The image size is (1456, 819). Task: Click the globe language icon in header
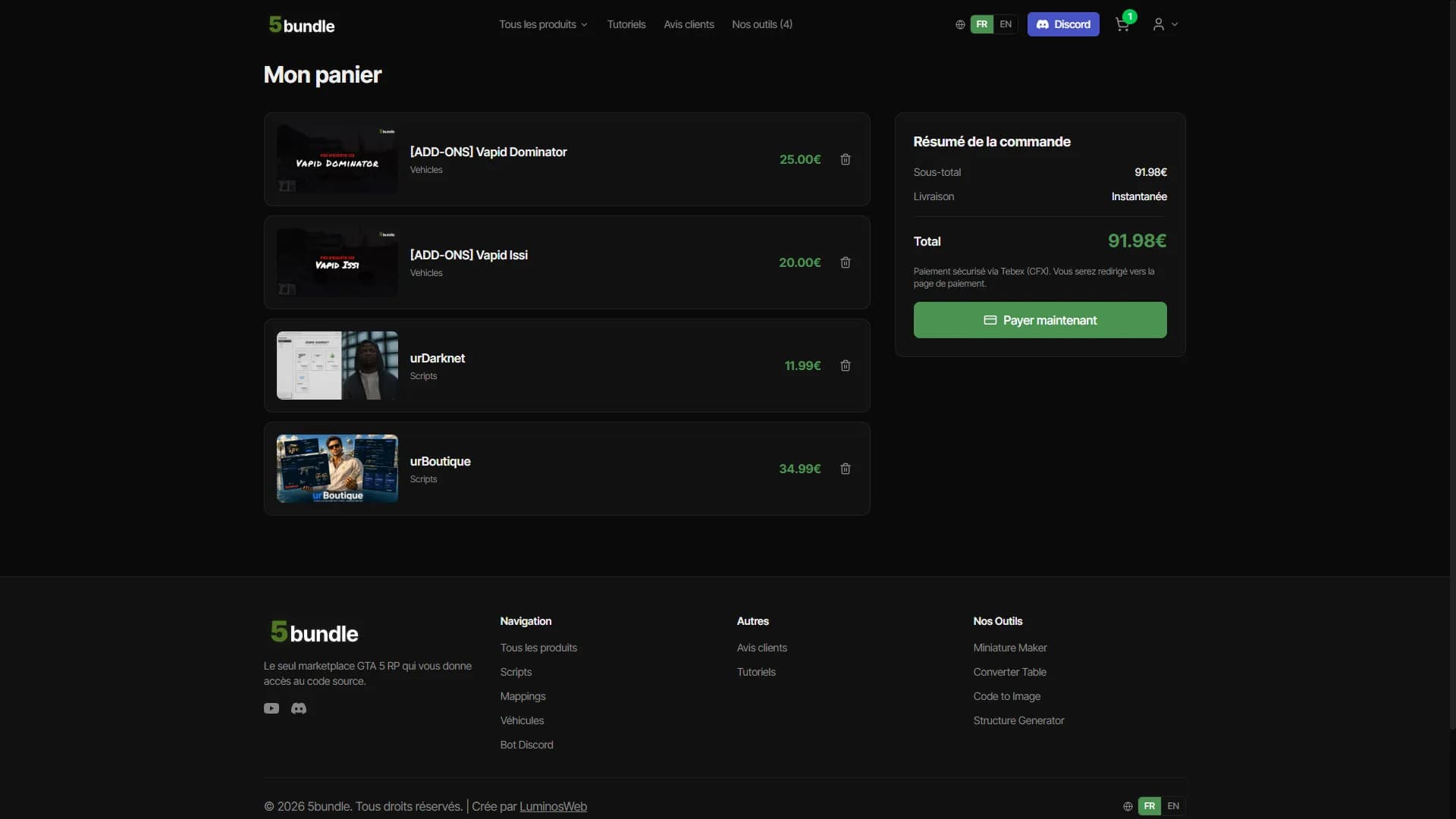960,24
